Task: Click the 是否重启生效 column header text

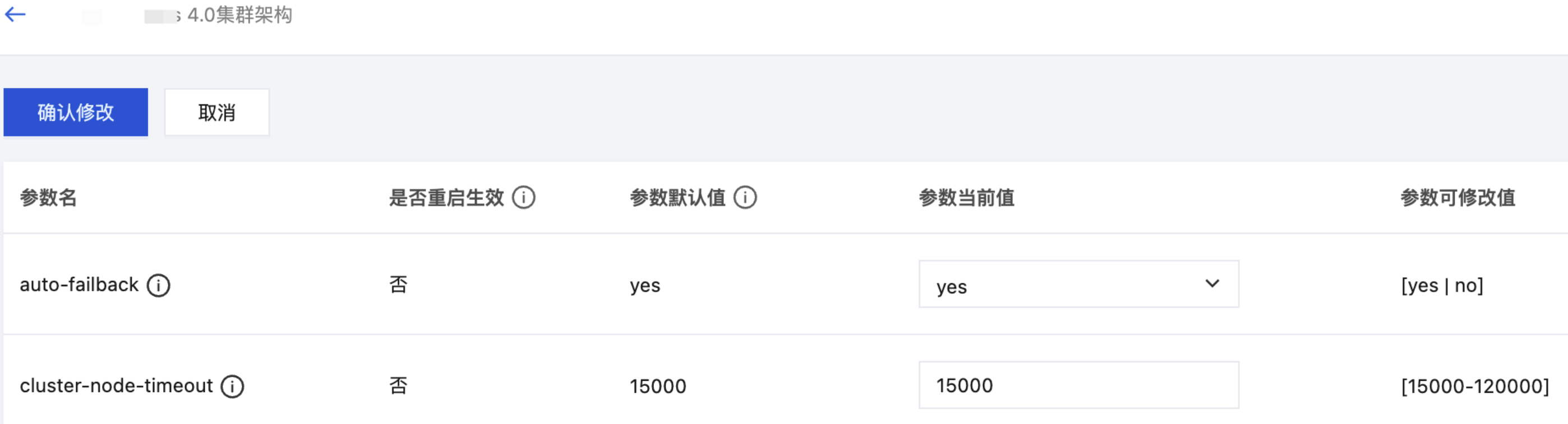Action: pos(446,198)
